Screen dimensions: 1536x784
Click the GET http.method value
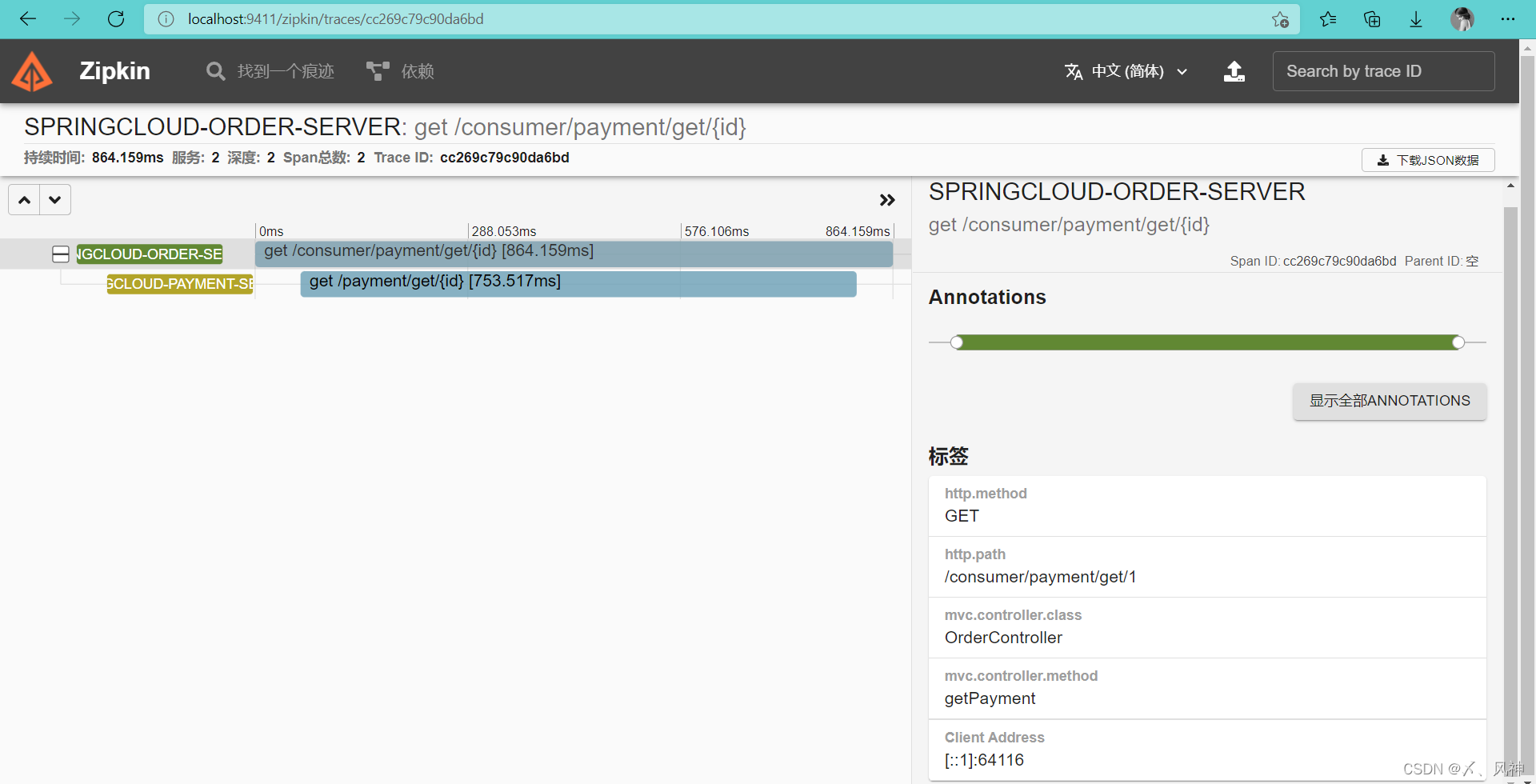point(962,516)
